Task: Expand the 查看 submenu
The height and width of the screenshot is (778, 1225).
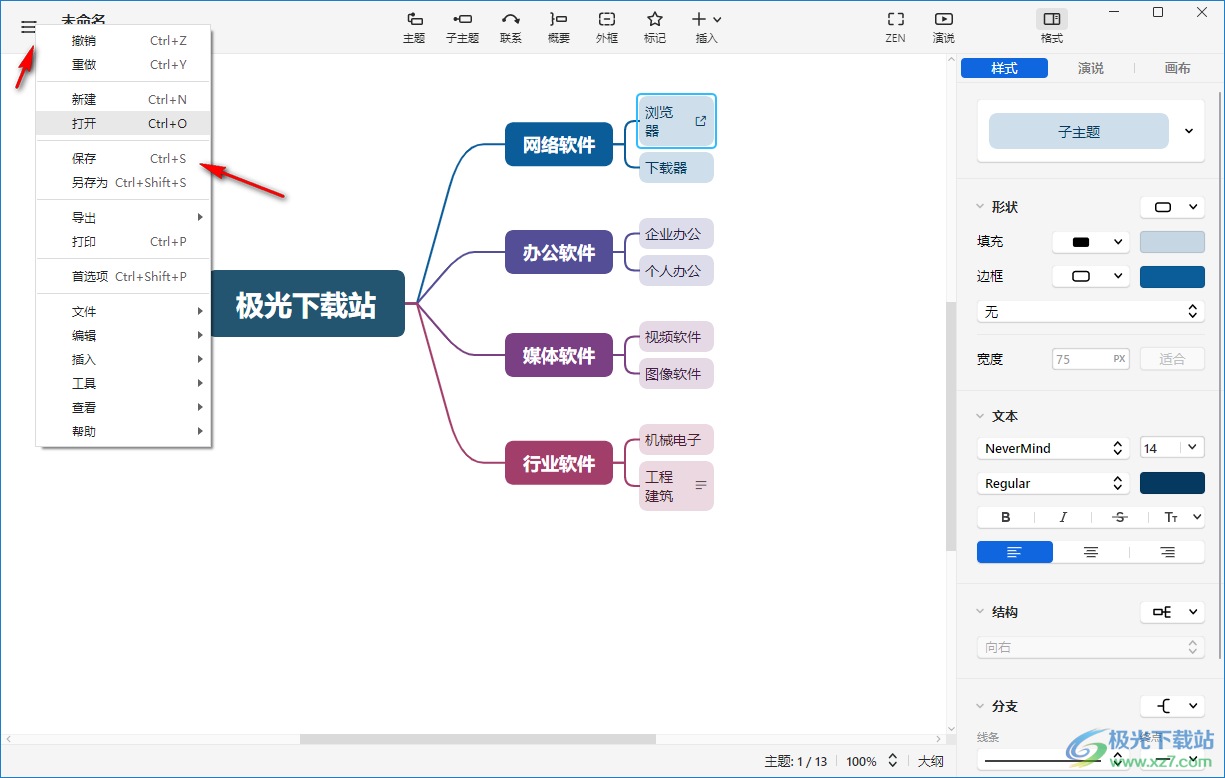Action: (x=123, y=408)
